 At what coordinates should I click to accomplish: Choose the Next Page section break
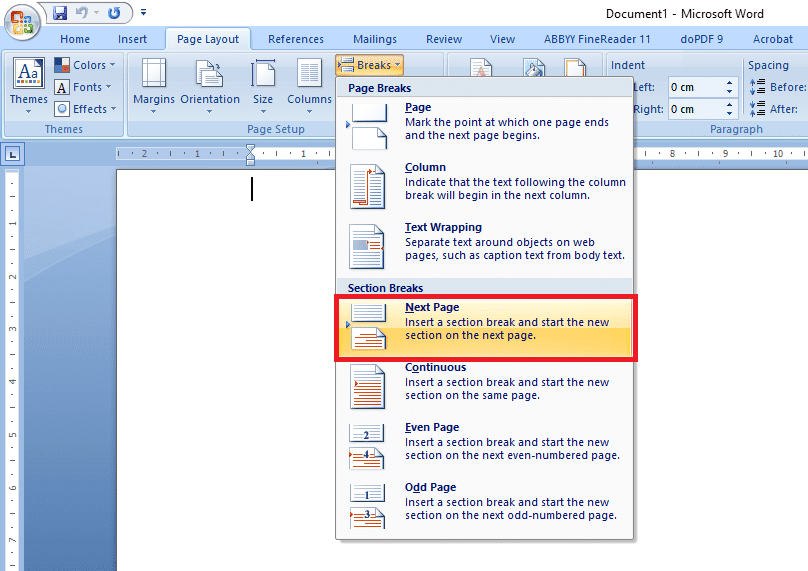[485, 328]
